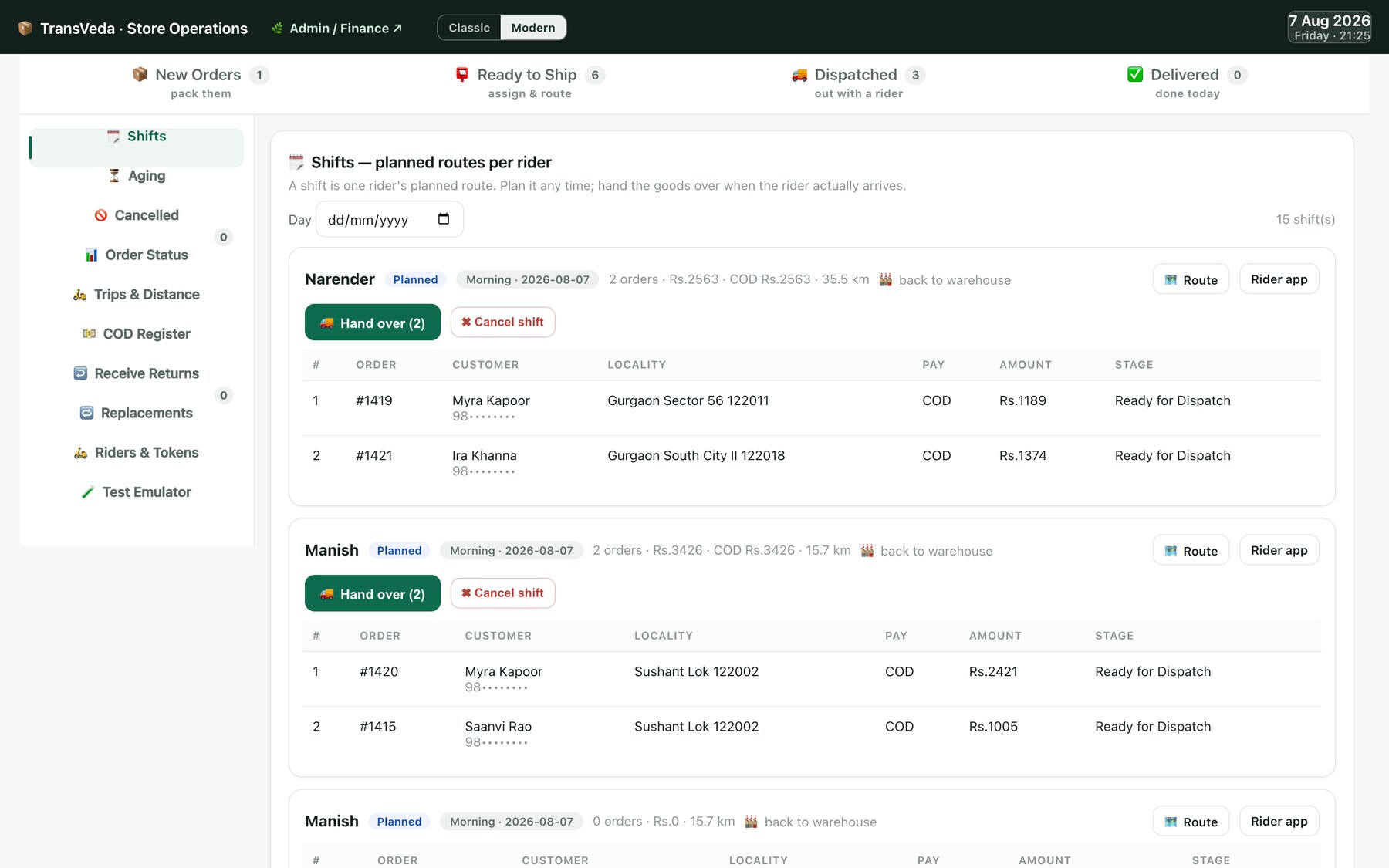Open Rider app for Narender's shift
The height and width of the screenshot is (868, 1389).
[1279, 279]
